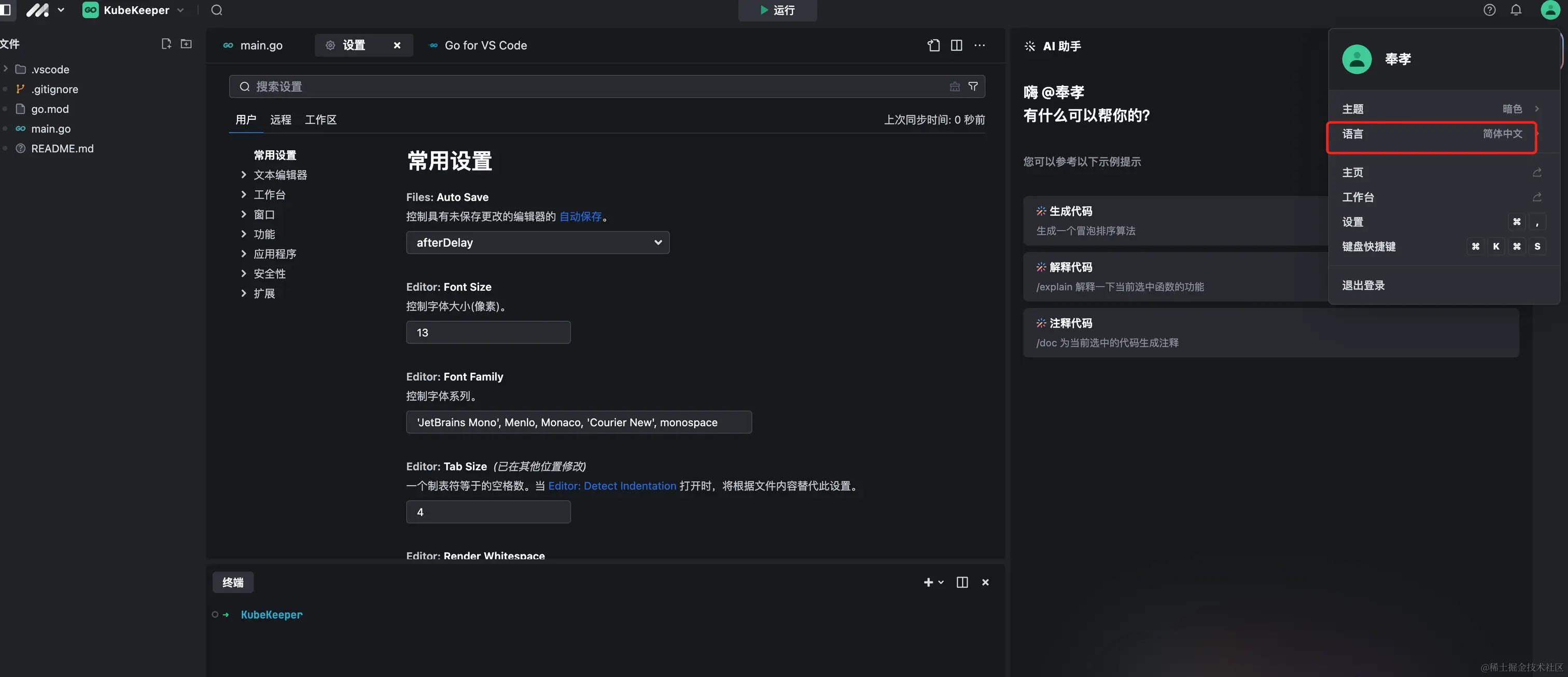Open the MarsCode logo menu
This screenshot has width=1568, height=677.
coord(45,10)
